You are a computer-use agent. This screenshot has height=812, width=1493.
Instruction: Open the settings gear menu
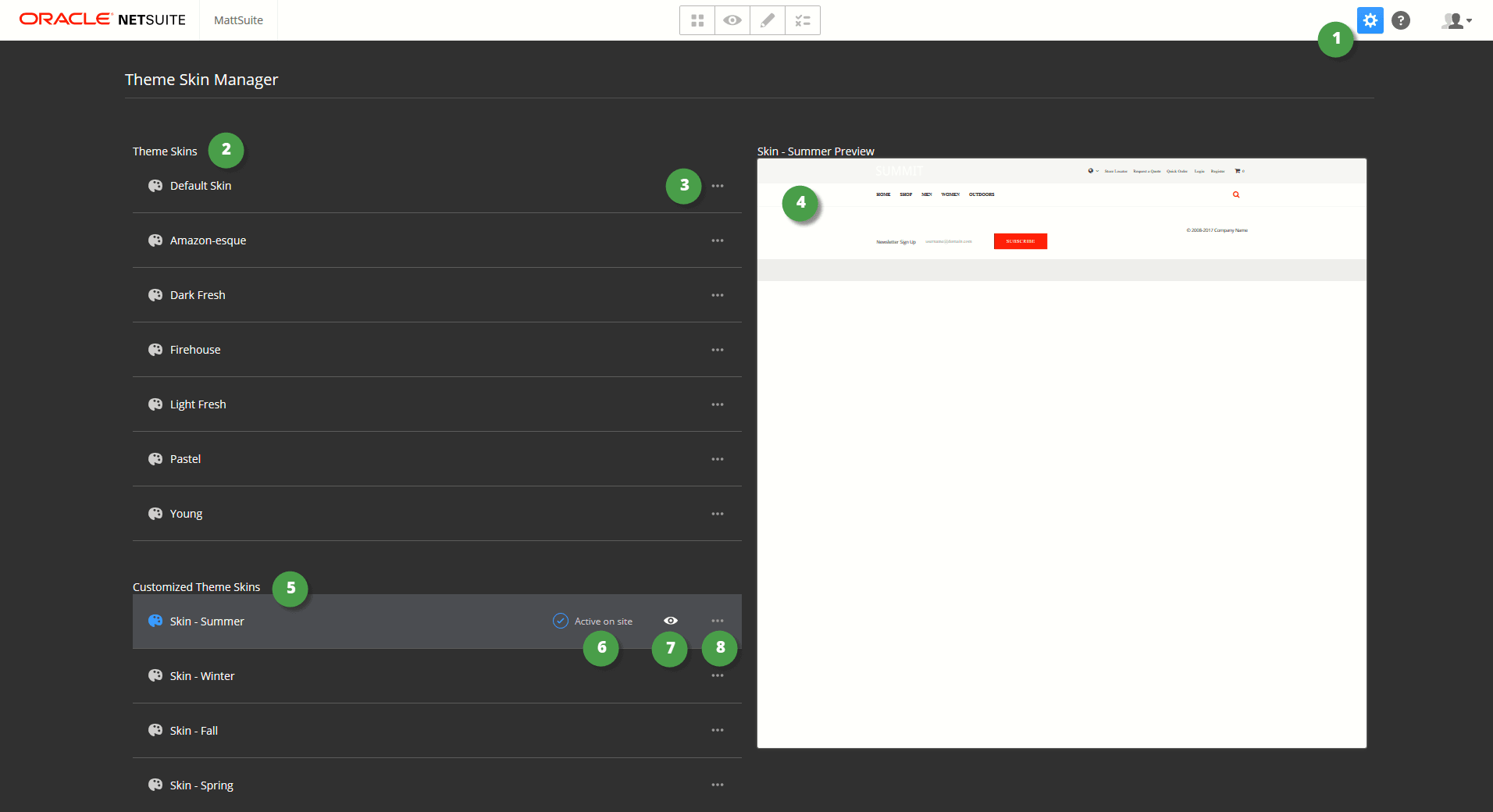[1370, 20]
